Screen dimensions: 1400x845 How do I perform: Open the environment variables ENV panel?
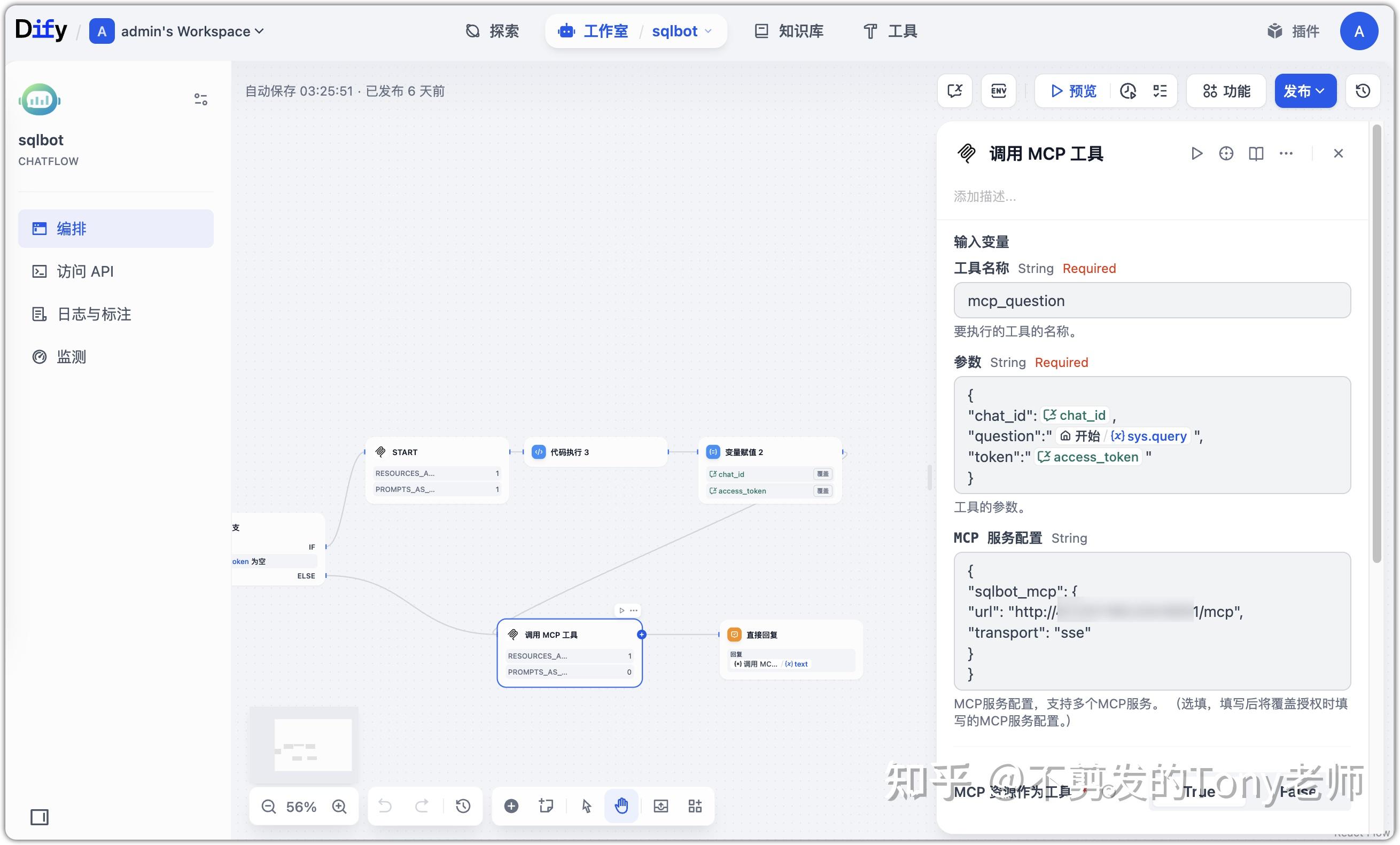point(998,91)
